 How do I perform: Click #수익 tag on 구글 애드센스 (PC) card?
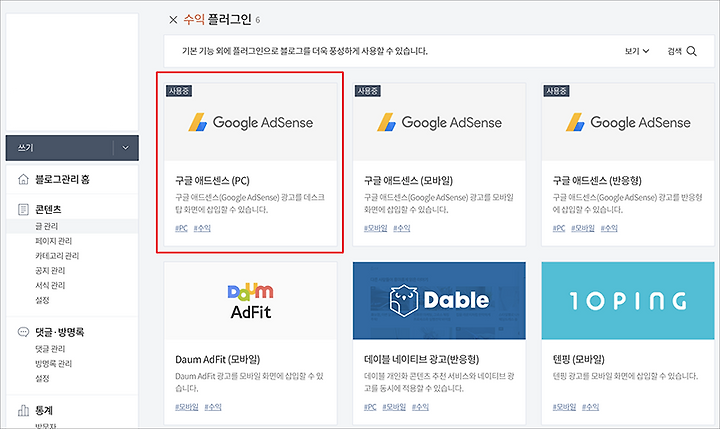tap(202, 228)
